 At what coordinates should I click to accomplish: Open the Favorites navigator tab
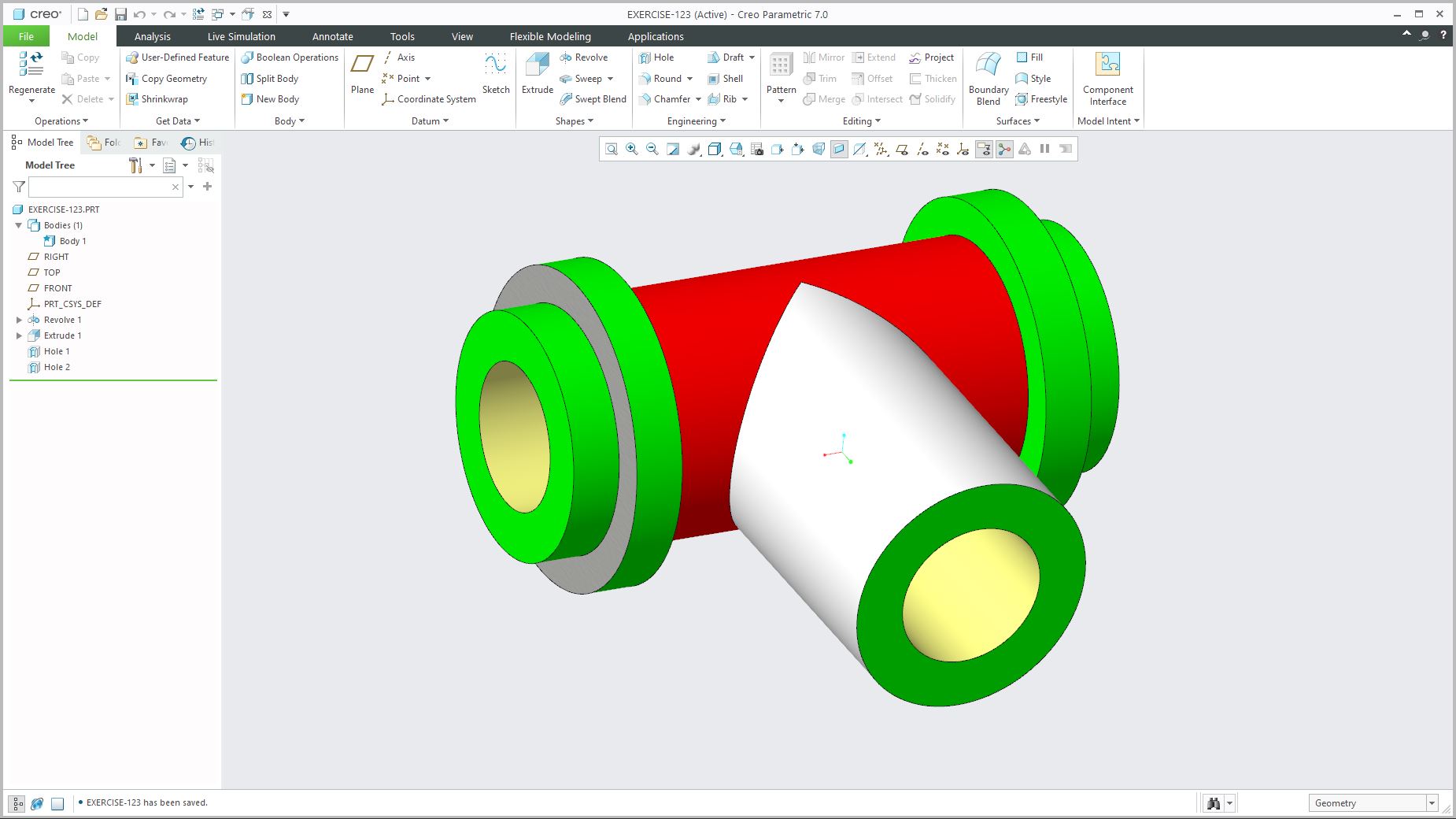pos(151,143)
